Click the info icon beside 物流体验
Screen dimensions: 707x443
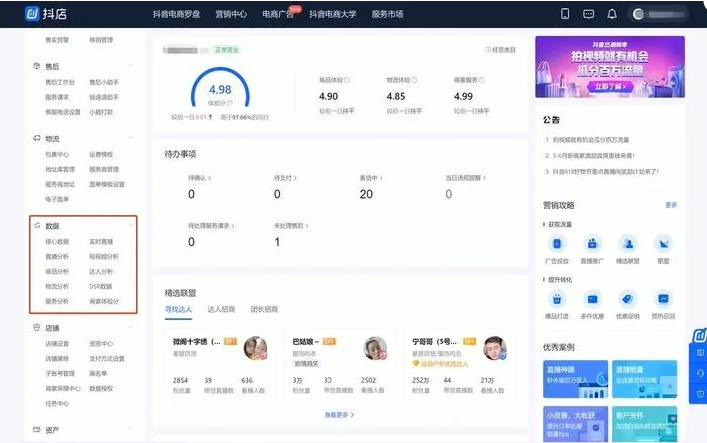click(x=414, y=80)
